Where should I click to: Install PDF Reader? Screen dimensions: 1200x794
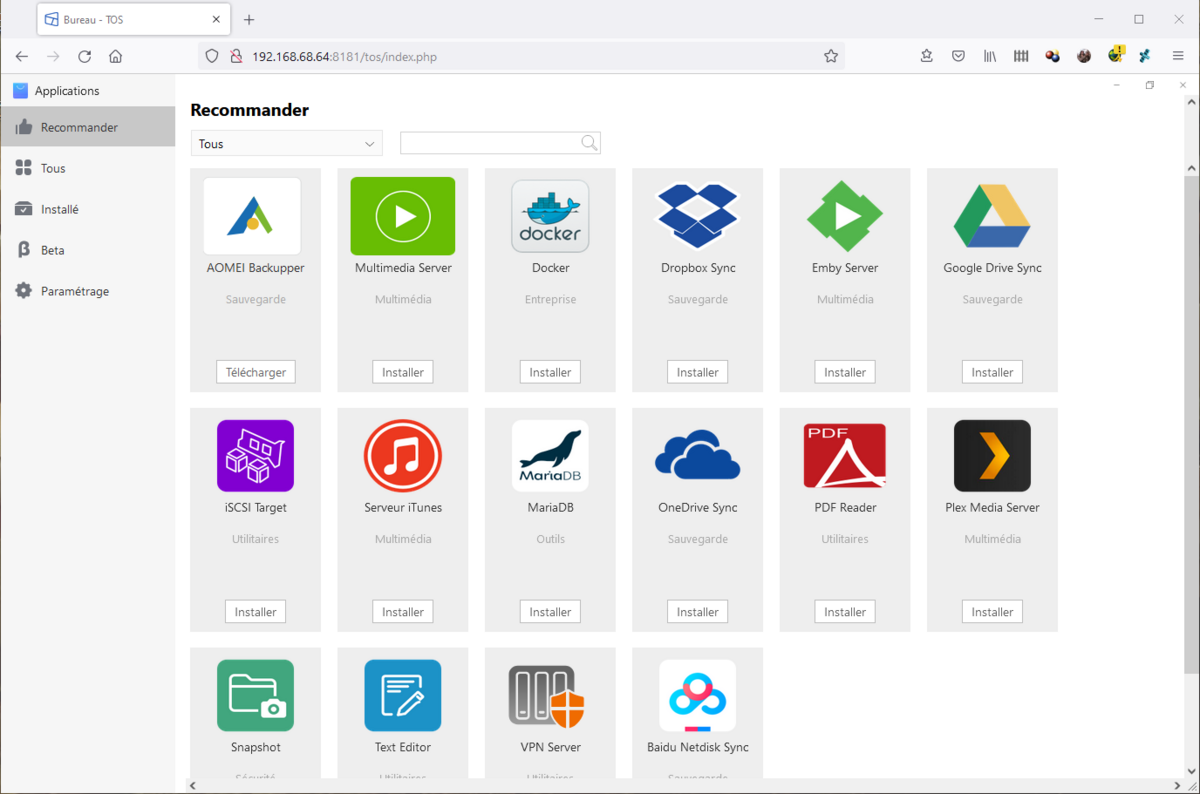(x=845, y=612)
